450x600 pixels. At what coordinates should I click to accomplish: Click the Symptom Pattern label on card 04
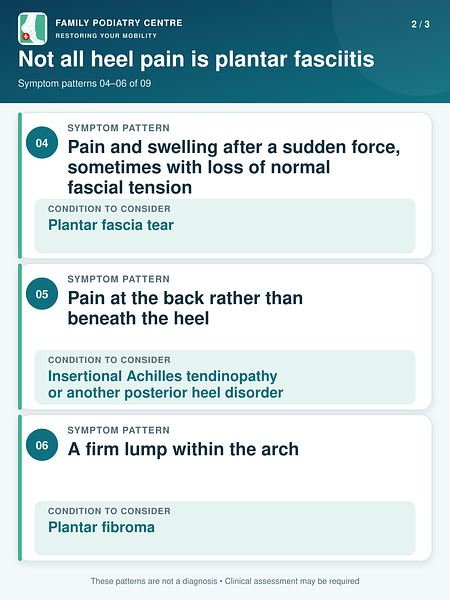click(119, 128)
